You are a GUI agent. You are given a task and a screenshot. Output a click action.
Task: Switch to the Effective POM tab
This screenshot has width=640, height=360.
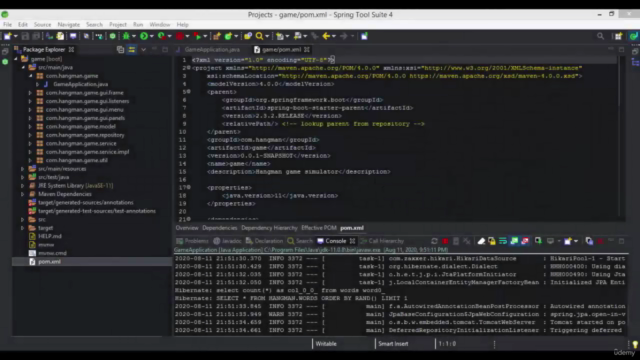319,228
